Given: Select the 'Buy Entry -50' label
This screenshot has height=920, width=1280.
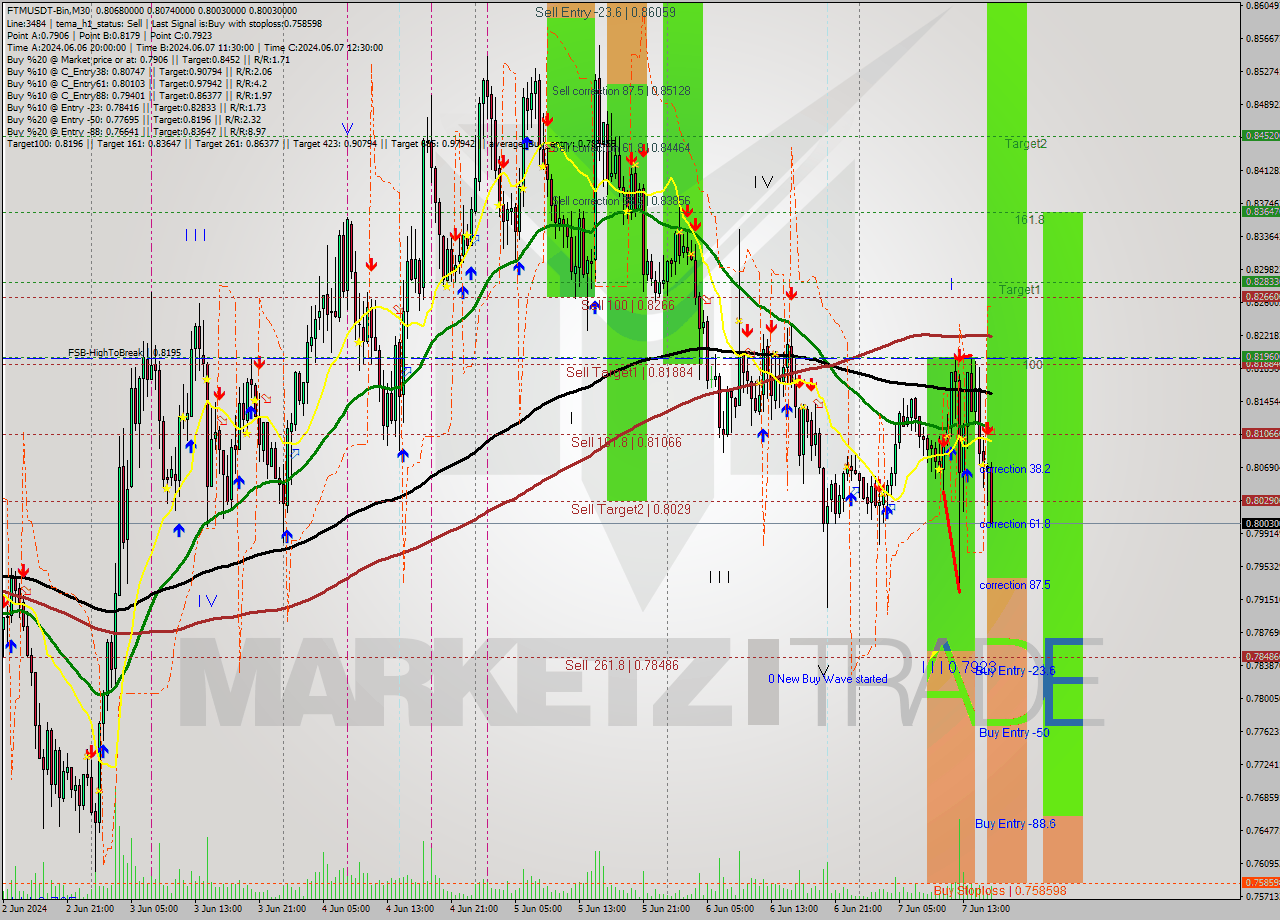Looking at the screenshot, I should (1014, 733).
